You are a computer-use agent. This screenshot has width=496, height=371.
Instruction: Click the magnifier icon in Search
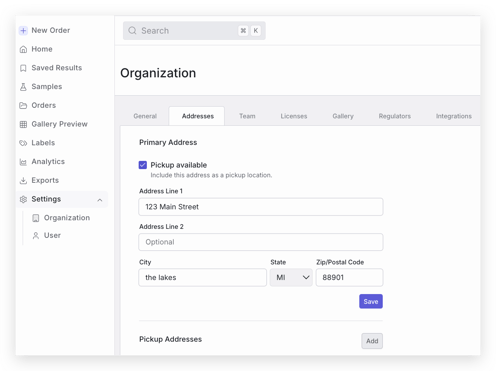(132, 31)
